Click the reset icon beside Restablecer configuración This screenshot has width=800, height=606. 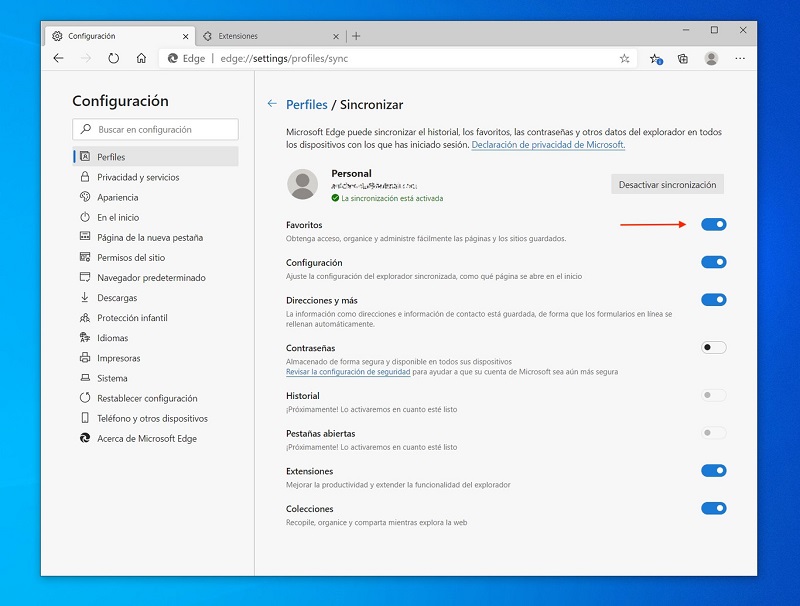(x=85, y=397)
